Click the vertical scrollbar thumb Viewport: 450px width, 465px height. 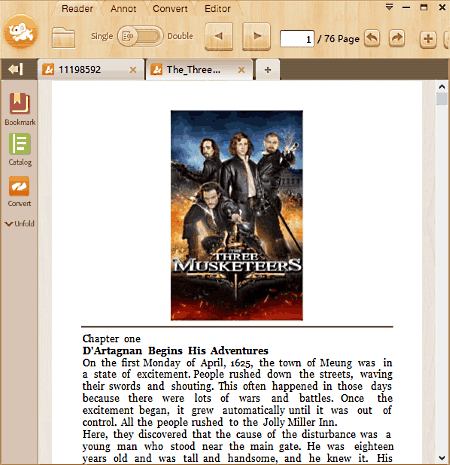click(x=442, y=99)
